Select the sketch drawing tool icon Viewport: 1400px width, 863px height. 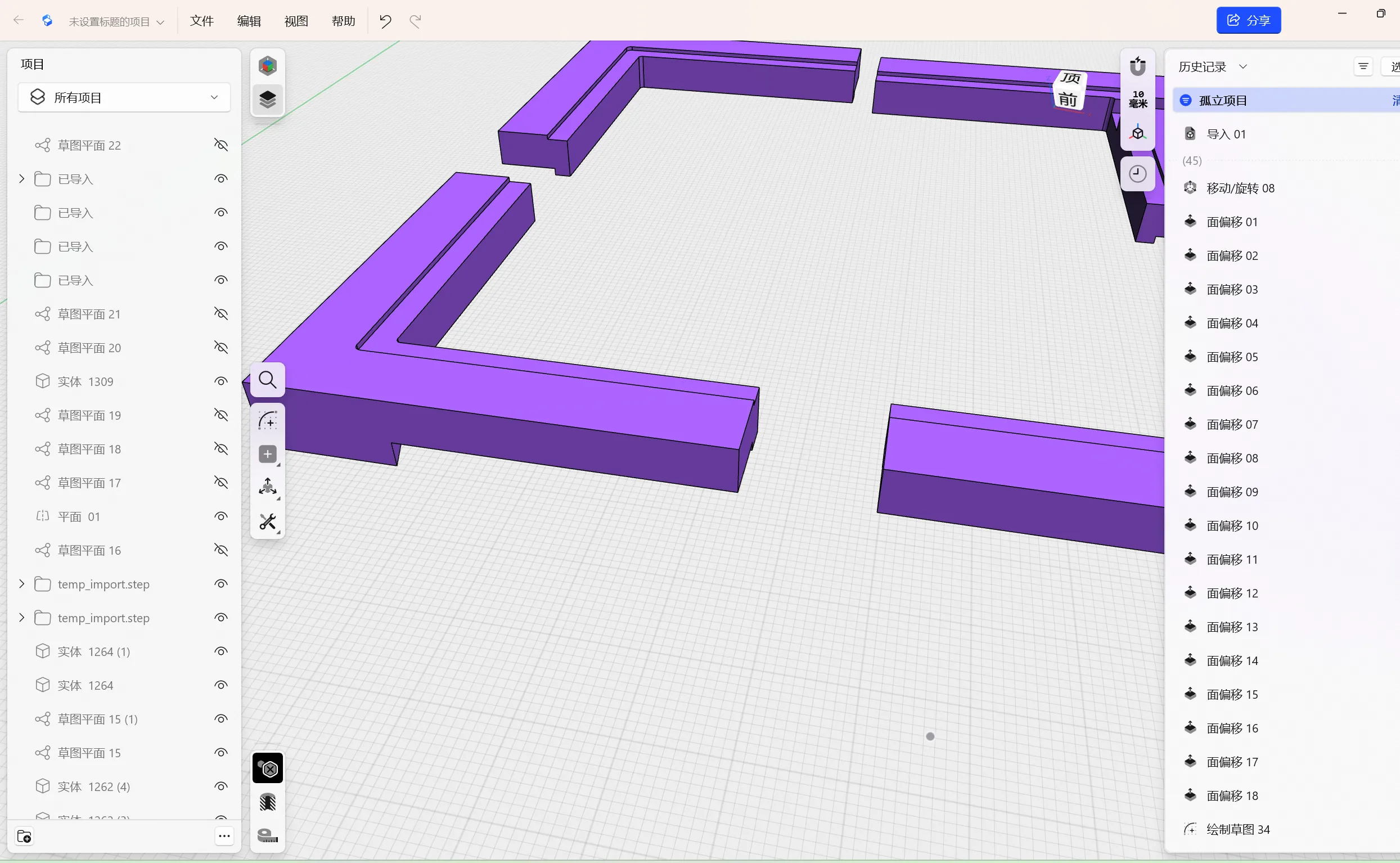pos(267,421)
